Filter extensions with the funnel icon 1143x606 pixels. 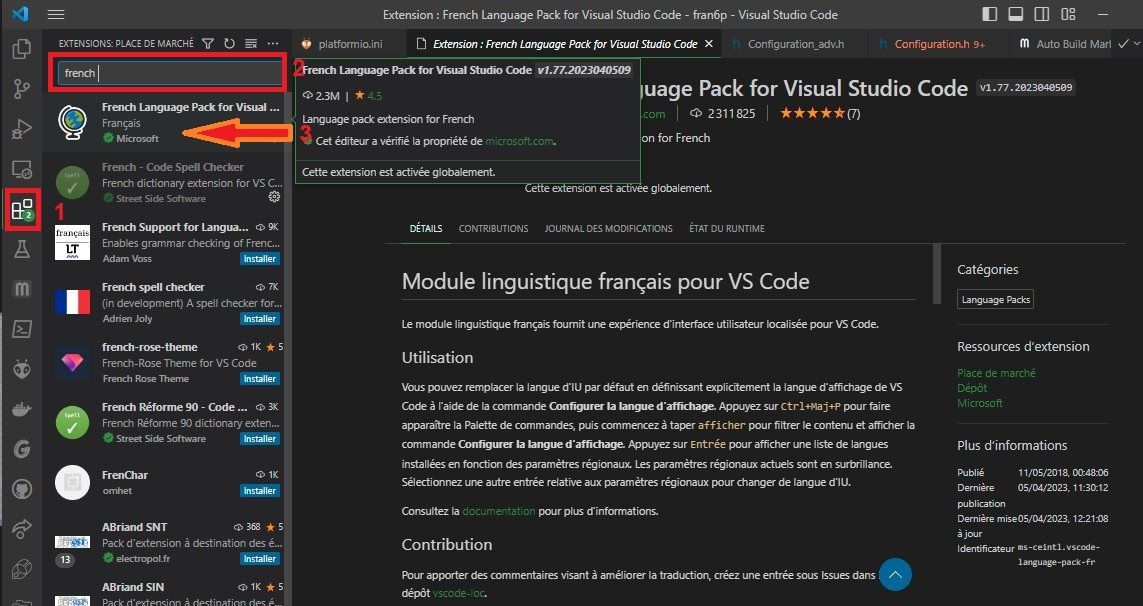click(x=208, y=44)
